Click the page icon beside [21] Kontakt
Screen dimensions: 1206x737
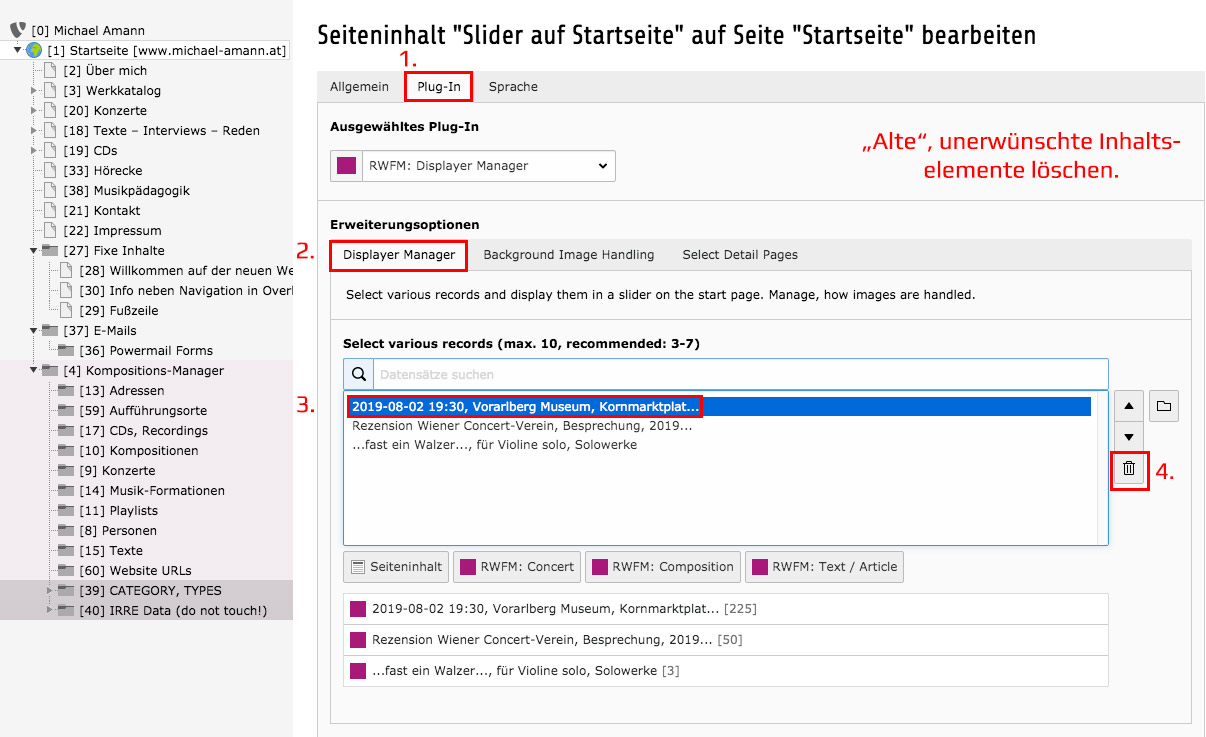[49, 210]
